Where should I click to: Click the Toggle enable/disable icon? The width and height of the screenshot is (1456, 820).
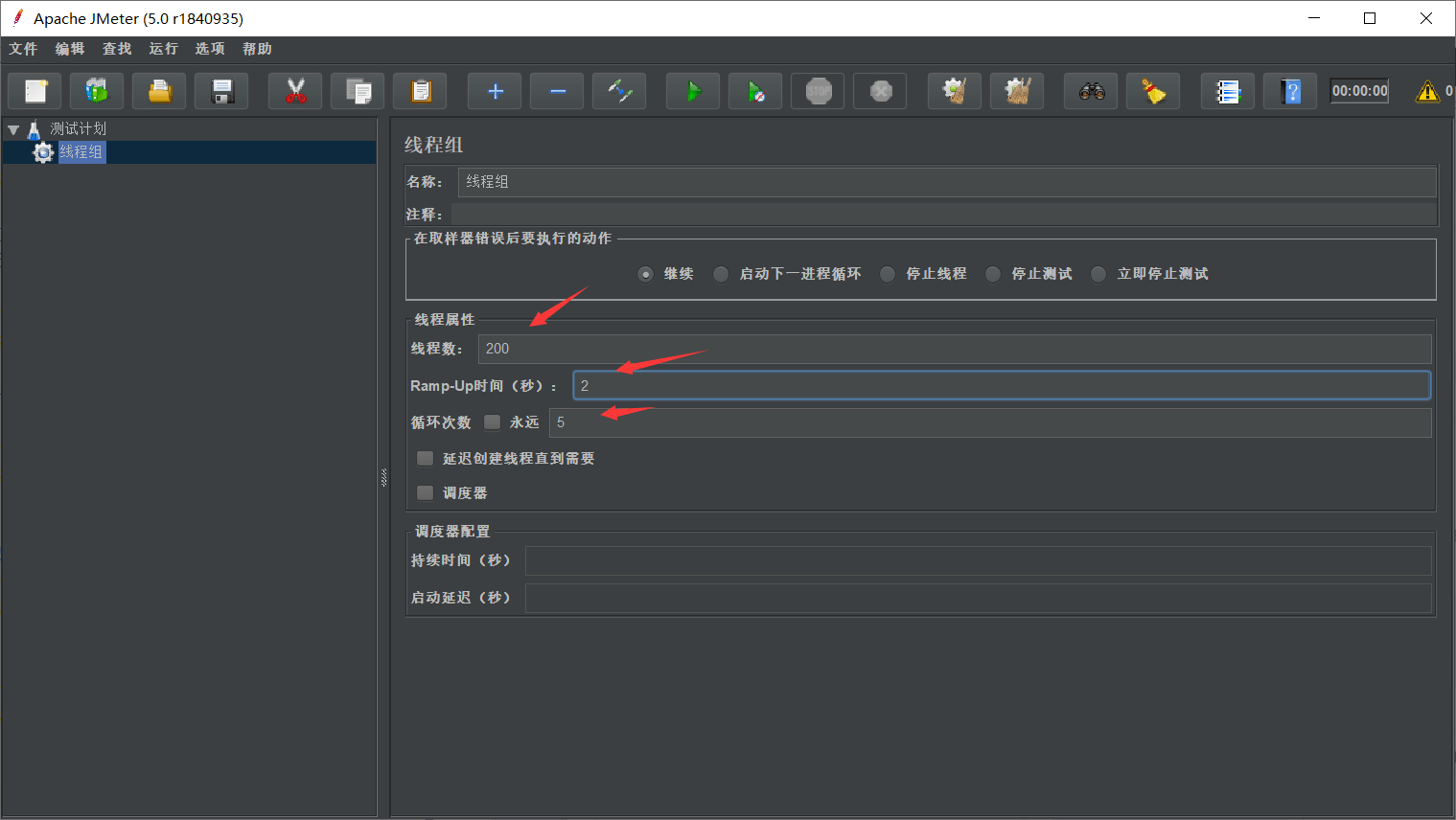pyautogui.click(x=619, y=91)
